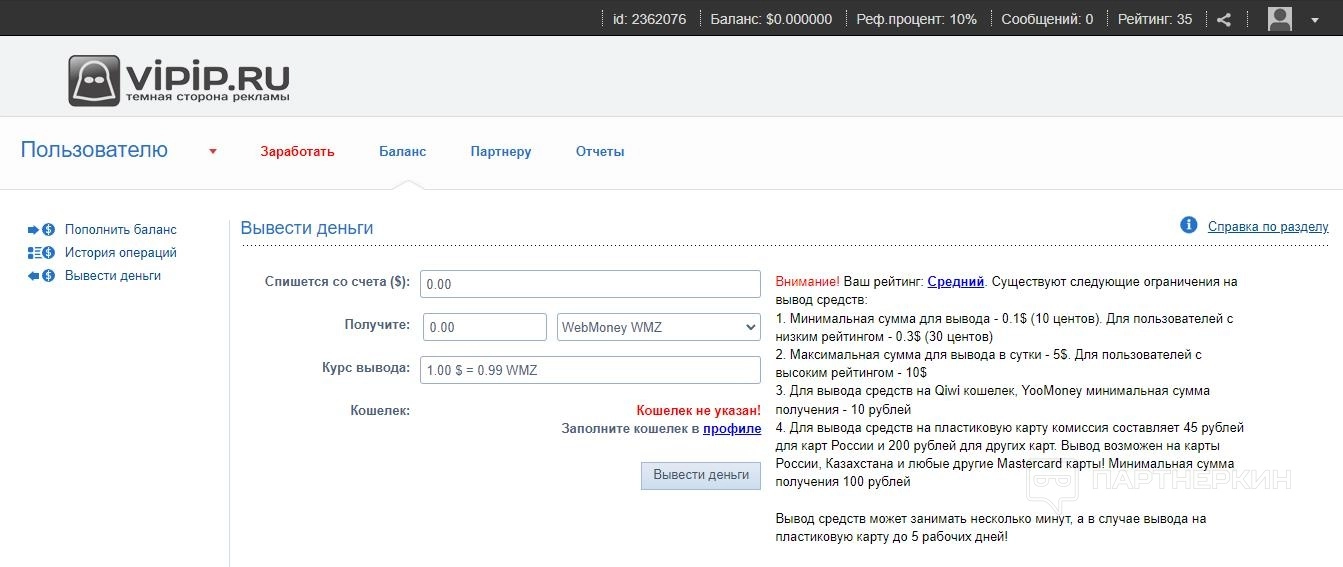
Task: Click the user avatar icon
Action: [x=1280, y=18]
